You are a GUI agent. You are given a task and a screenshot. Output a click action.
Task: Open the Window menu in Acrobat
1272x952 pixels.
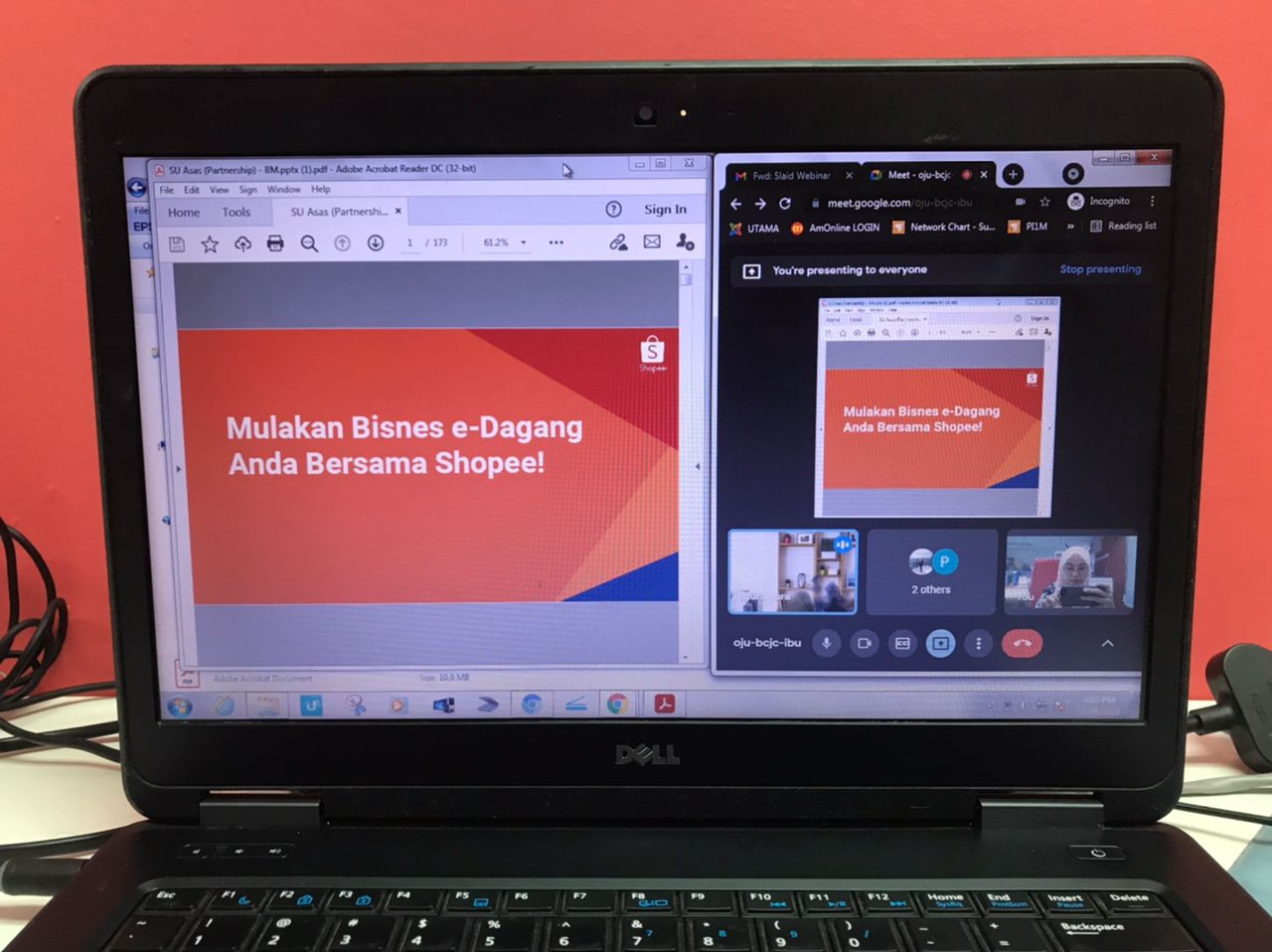click(x=283, y=190)
